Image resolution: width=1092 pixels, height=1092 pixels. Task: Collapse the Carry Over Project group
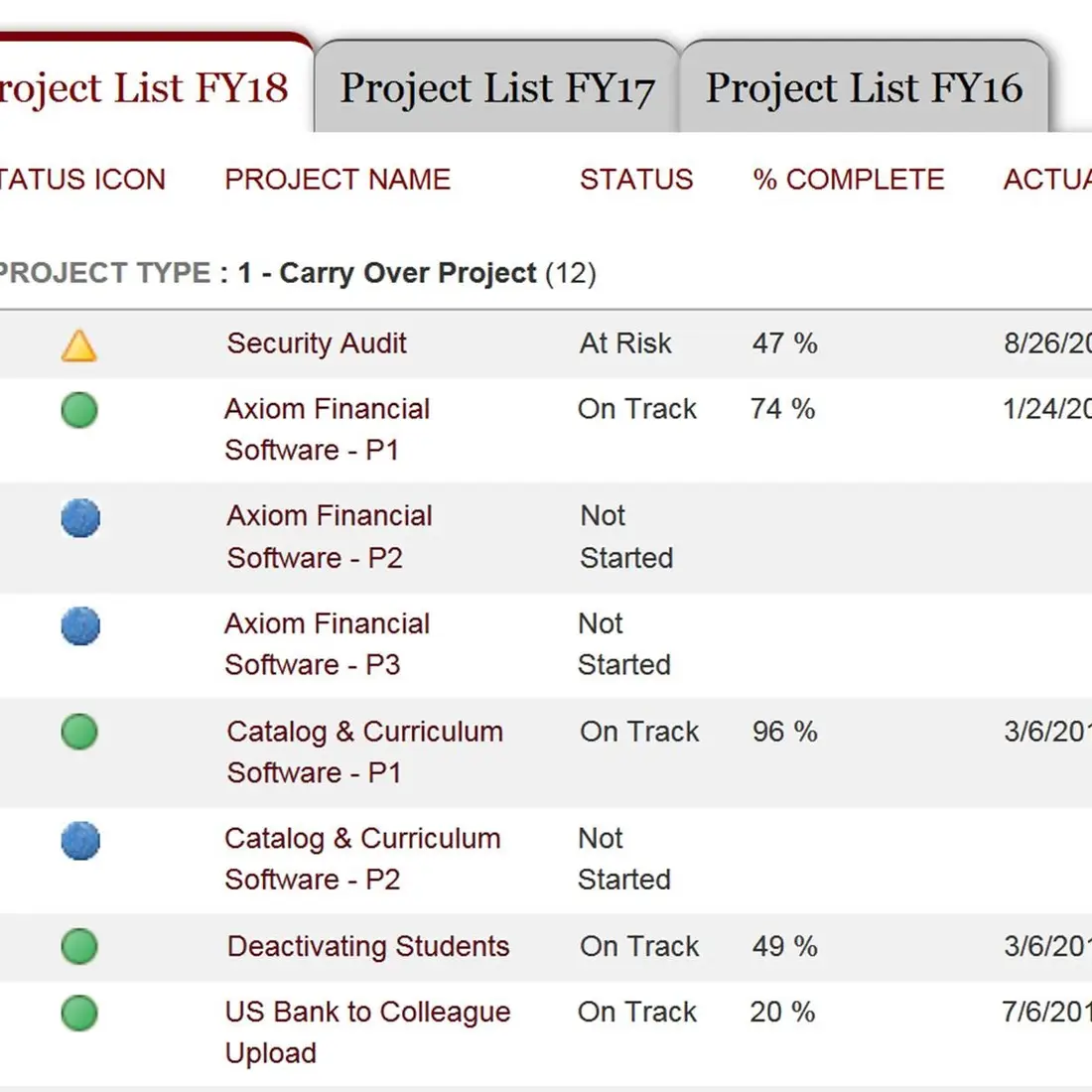tap(298, 273)
